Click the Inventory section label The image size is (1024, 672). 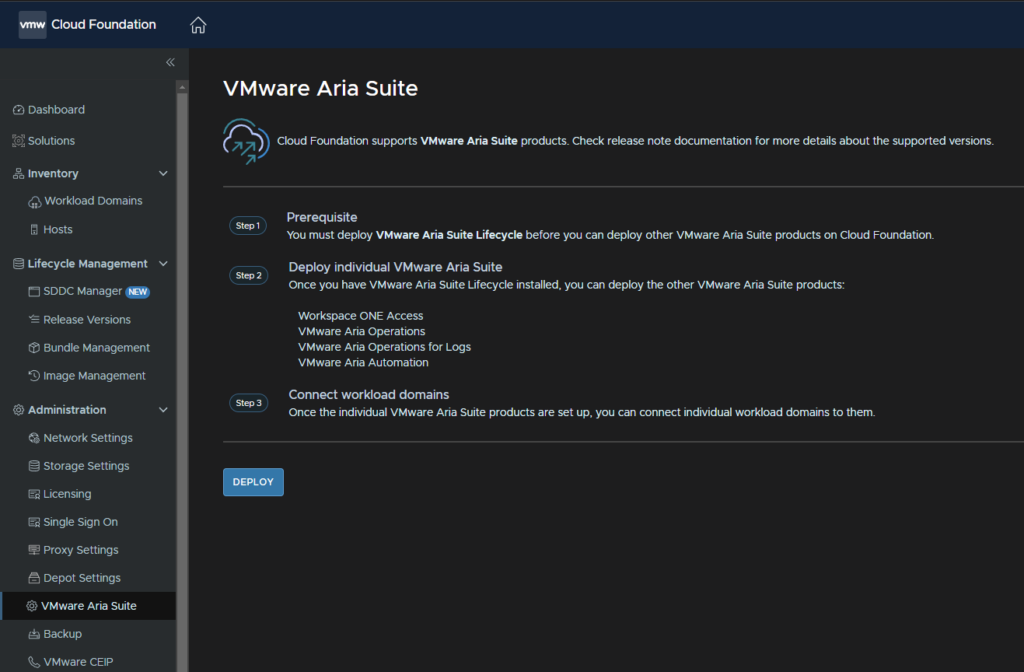[x=53, y=174]
